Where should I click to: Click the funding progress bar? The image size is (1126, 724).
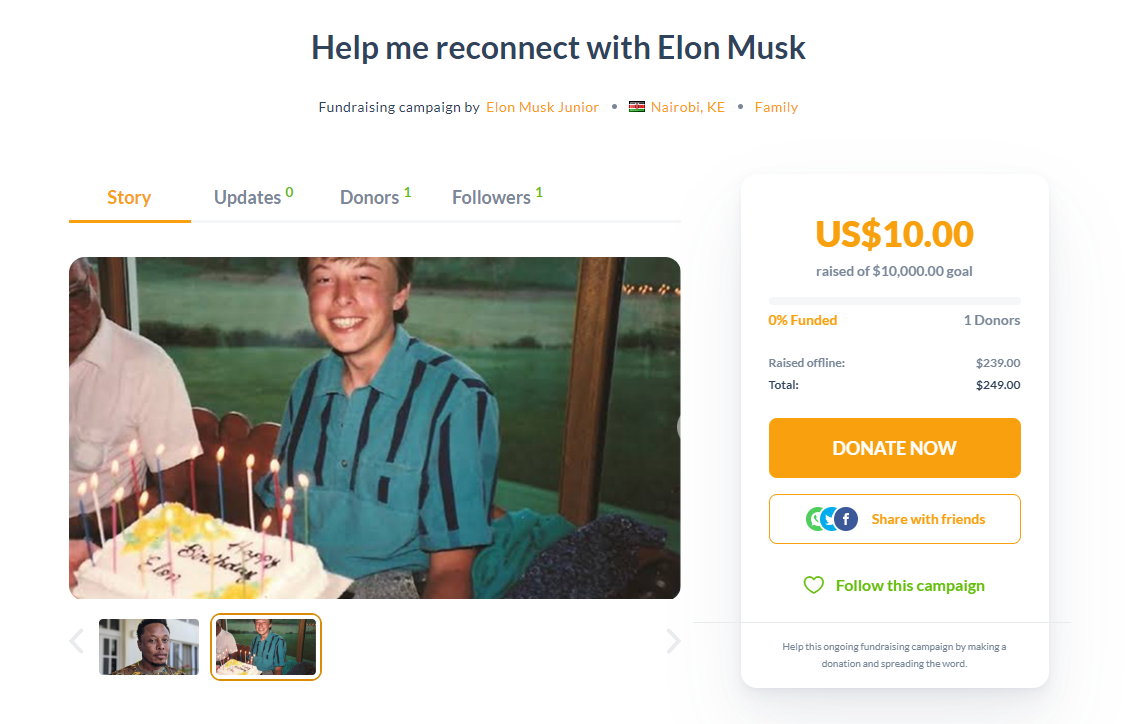[x=894, y=301]
